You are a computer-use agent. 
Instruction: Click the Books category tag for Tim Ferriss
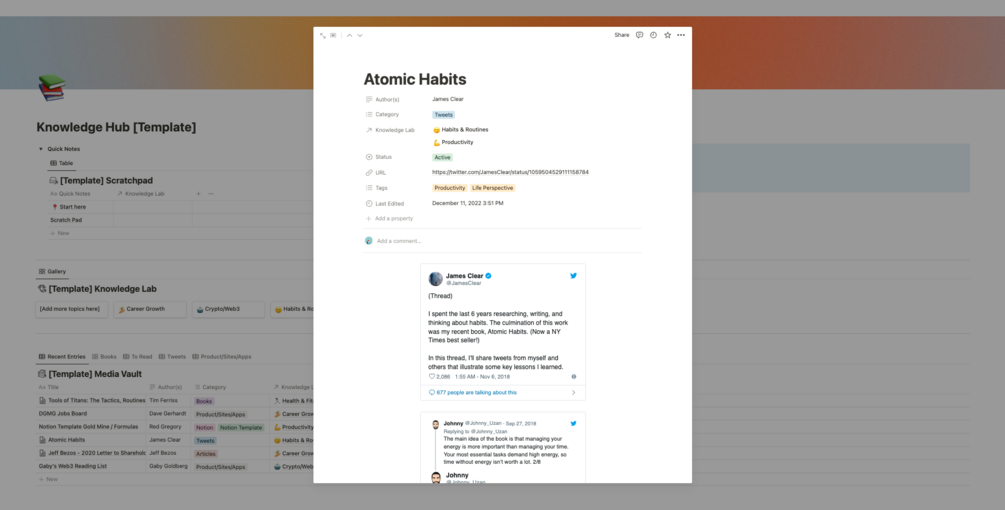point(204,401)
